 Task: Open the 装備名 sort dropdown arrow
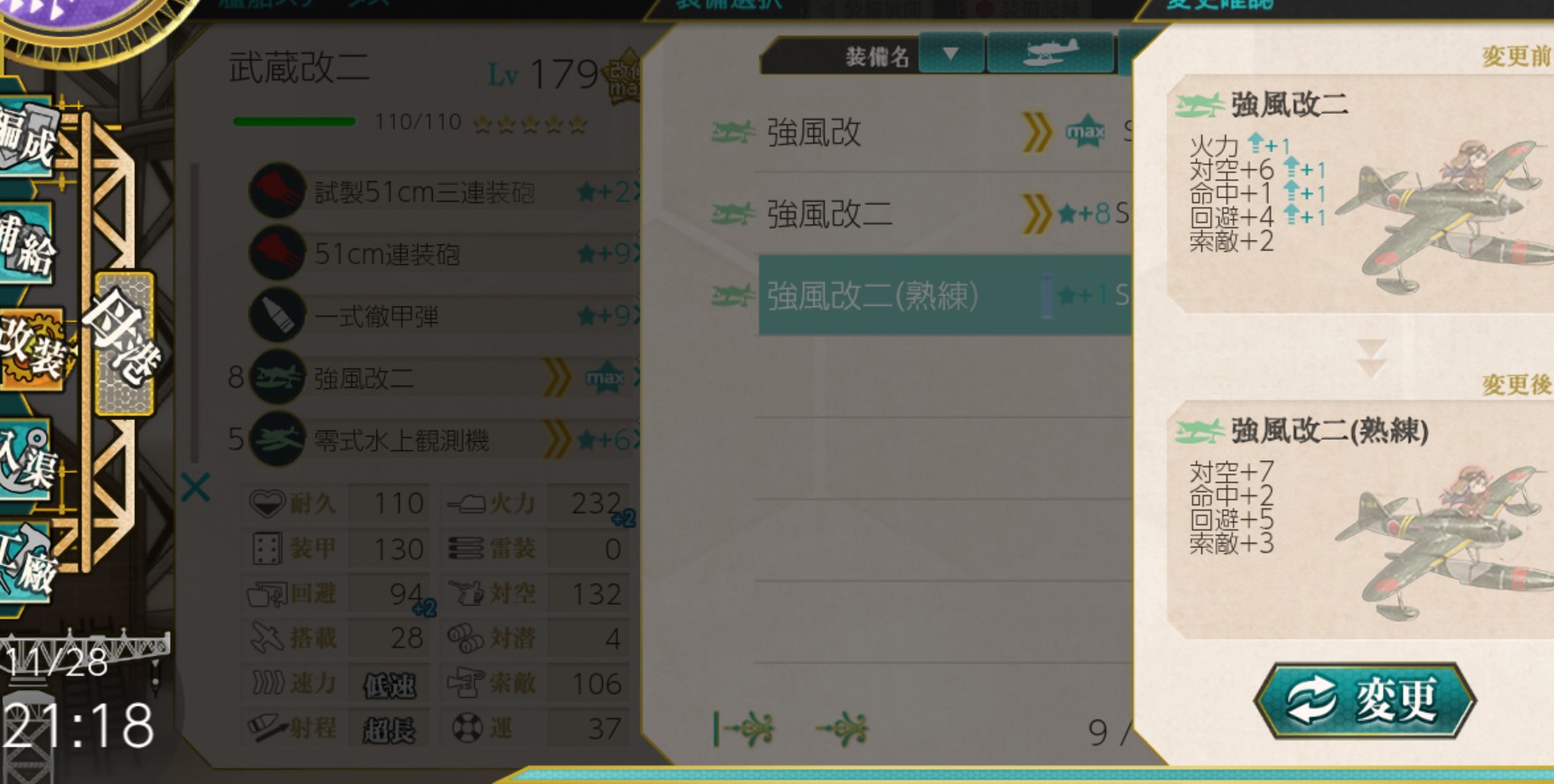coord(951,54)
